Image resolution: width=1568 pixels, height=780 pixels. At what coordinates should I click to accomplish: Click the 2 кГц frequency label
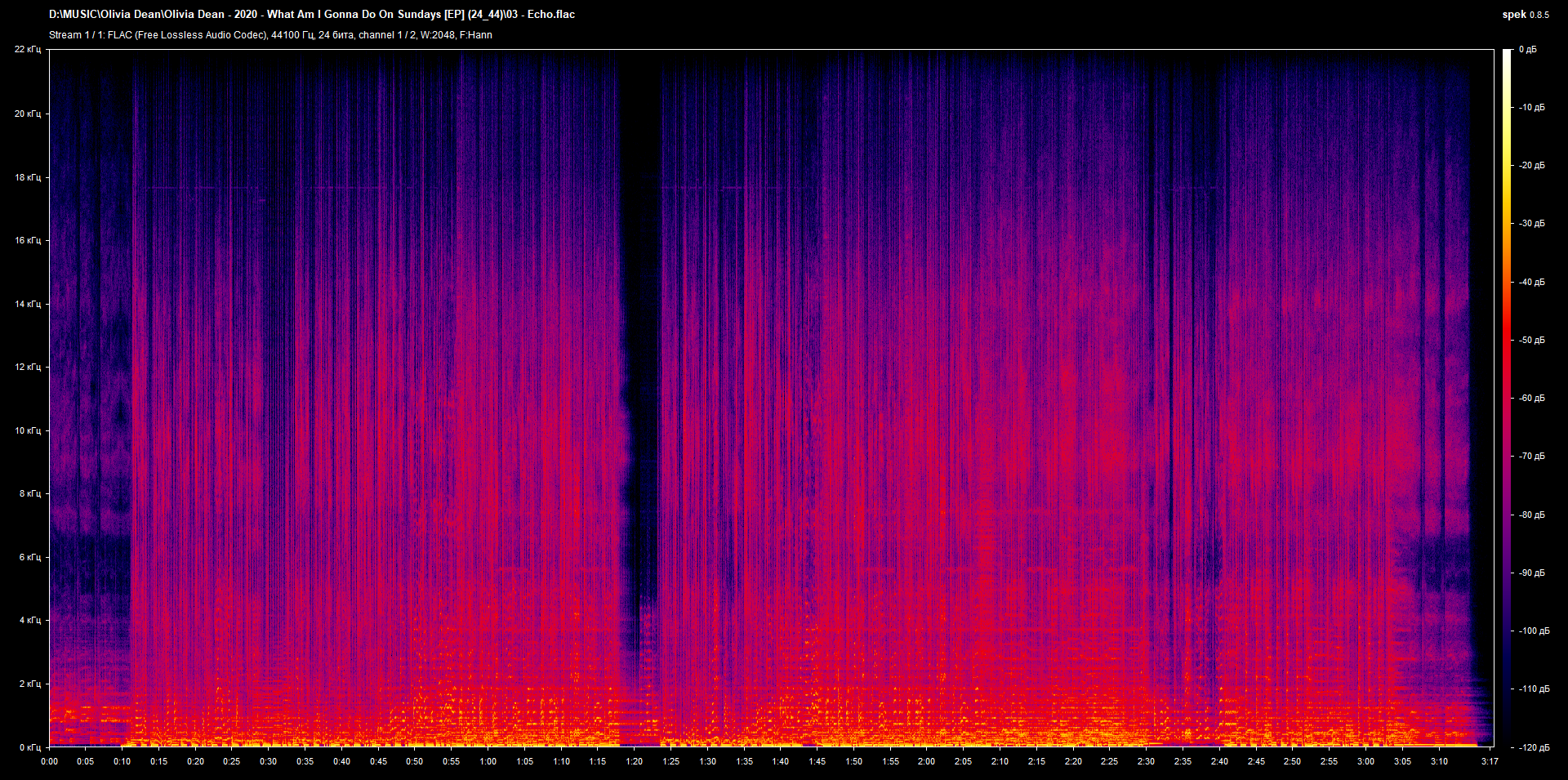pos(30,684)
